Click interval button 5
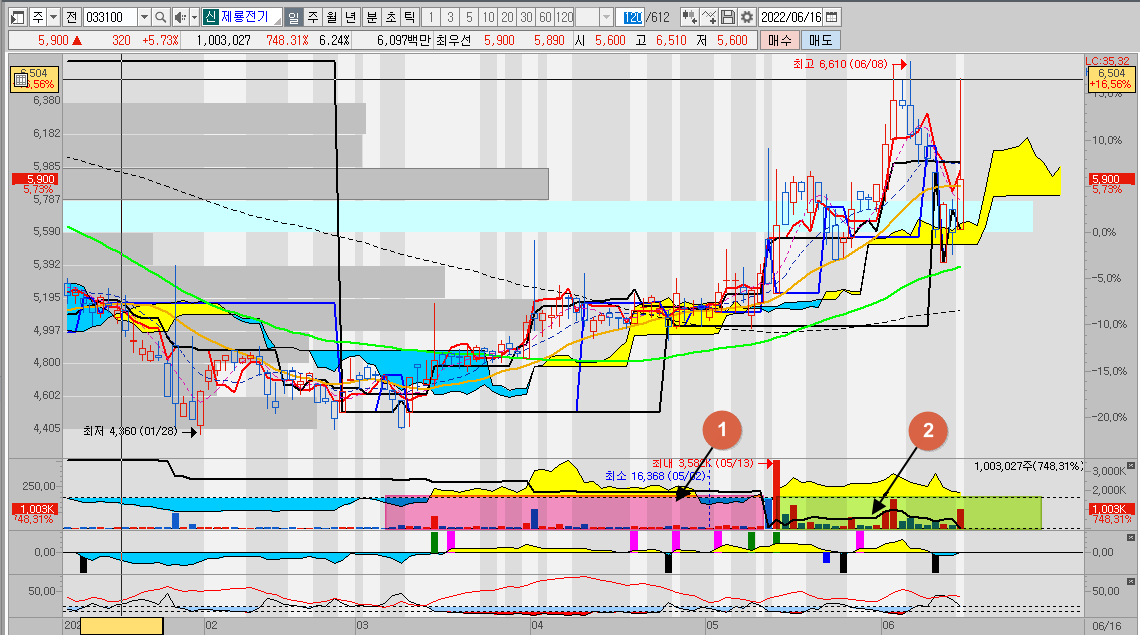This screenshot has height=635, width=1140. [469, 17]
